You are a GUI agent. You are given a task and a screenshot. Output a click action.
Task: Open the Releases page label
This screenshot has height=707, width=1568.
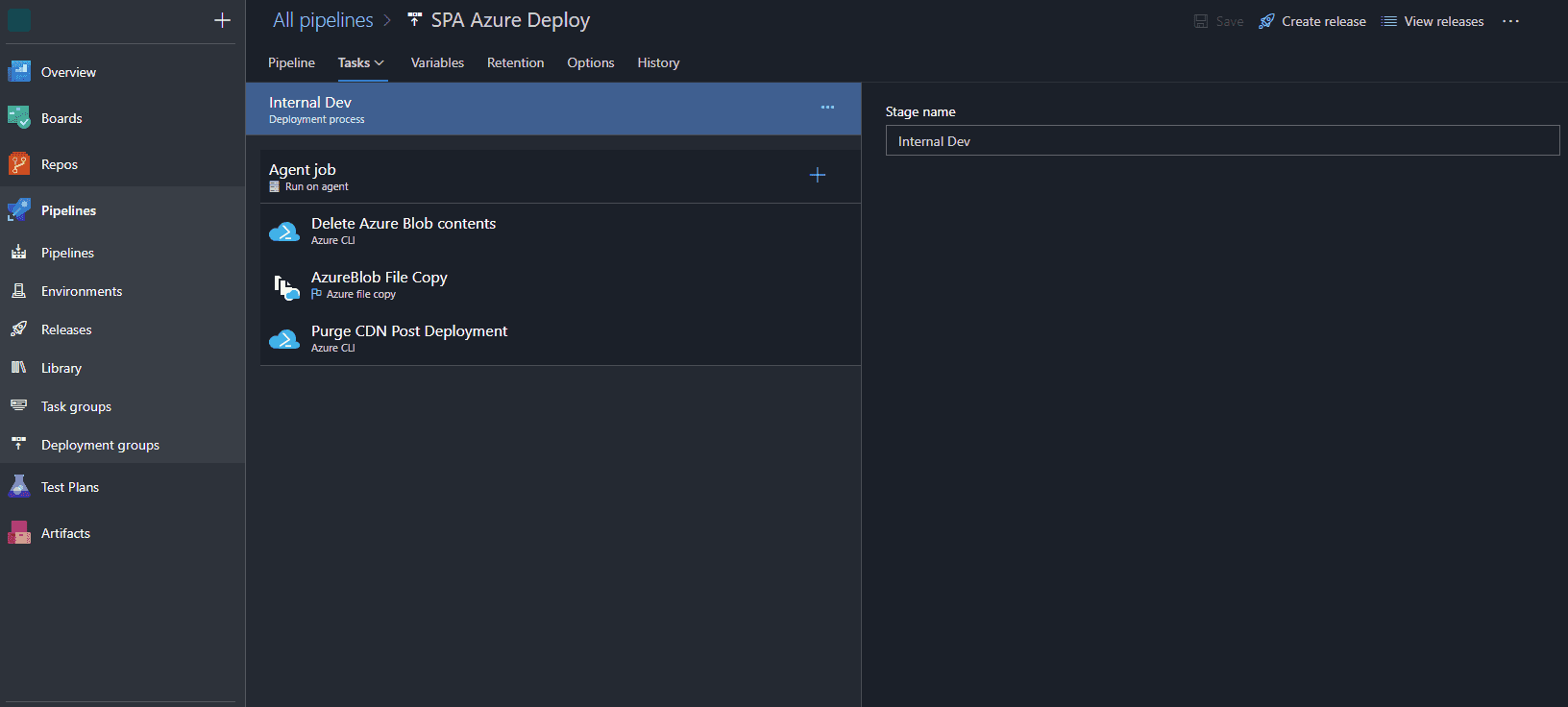[66, 329]
